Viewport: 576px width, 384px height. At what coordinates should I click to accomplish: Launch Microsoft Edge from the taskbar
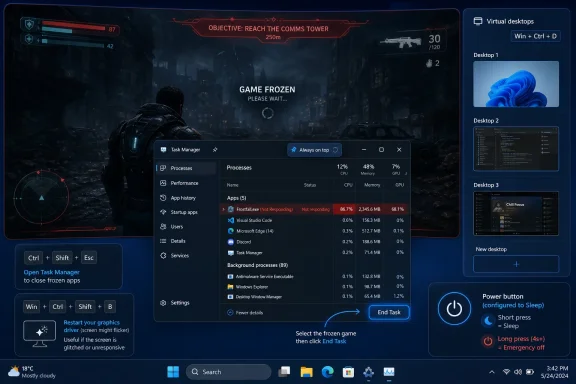(x=327, y=372)
